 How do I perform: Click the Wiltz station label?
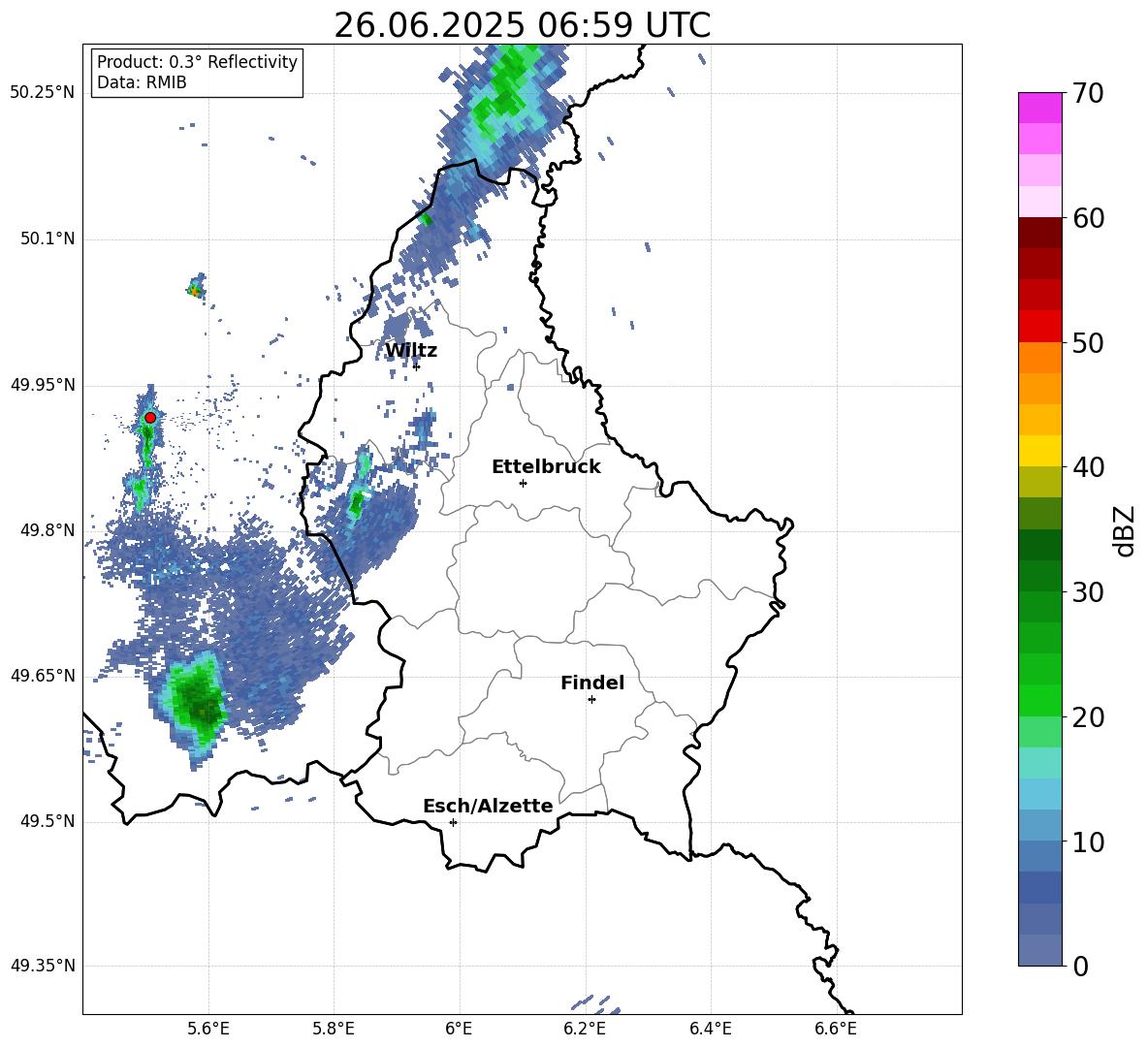pyautogui.click(x=411, y=351)
